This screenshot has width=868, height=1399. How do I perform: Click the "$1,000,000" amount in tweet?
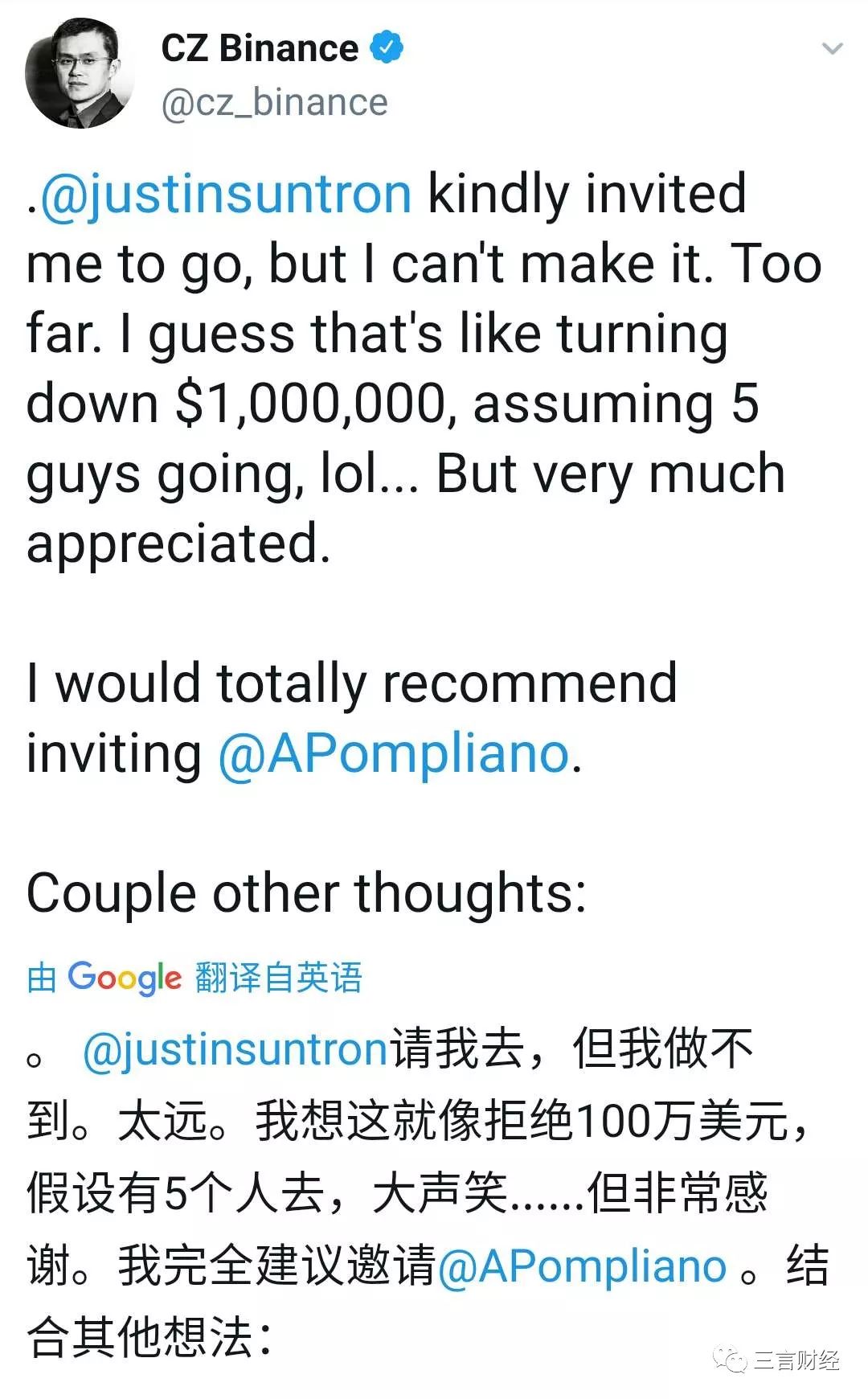310,404
